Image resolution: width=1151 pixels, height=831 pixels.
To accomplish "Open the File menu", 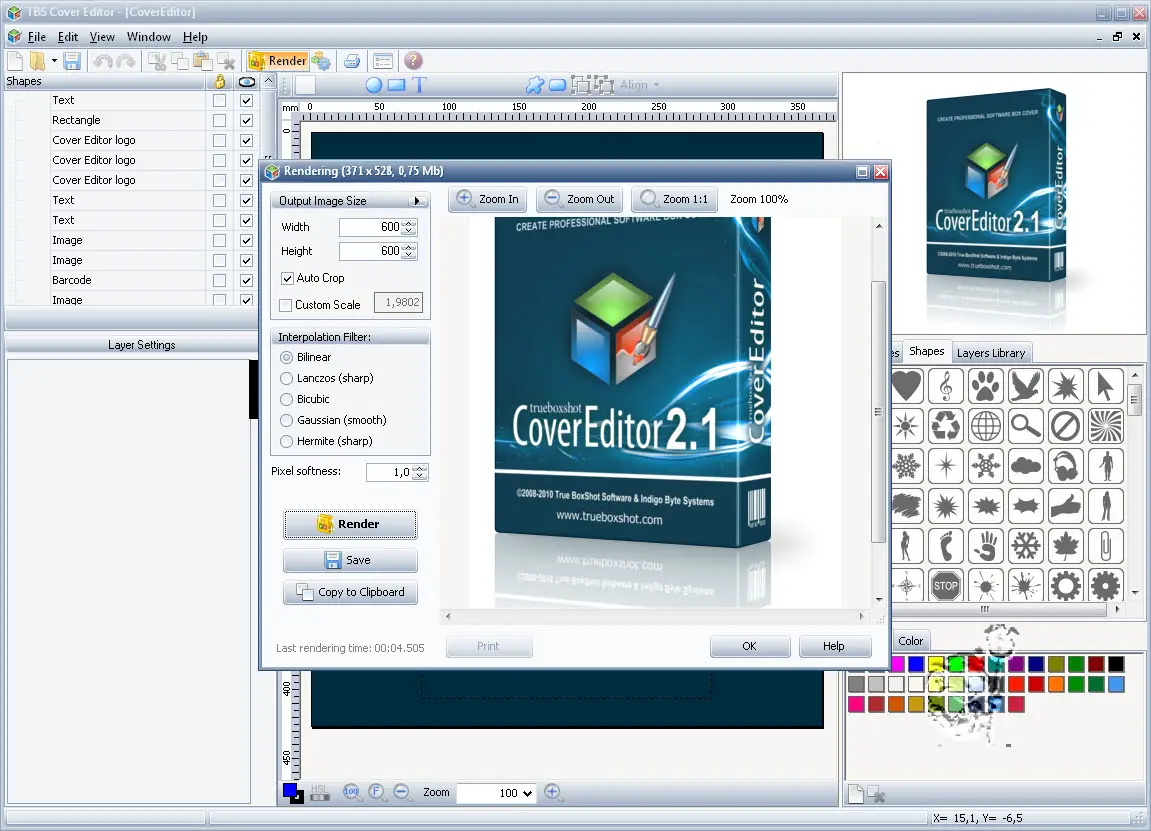I will pyautogui.click(x=37, y=37).
